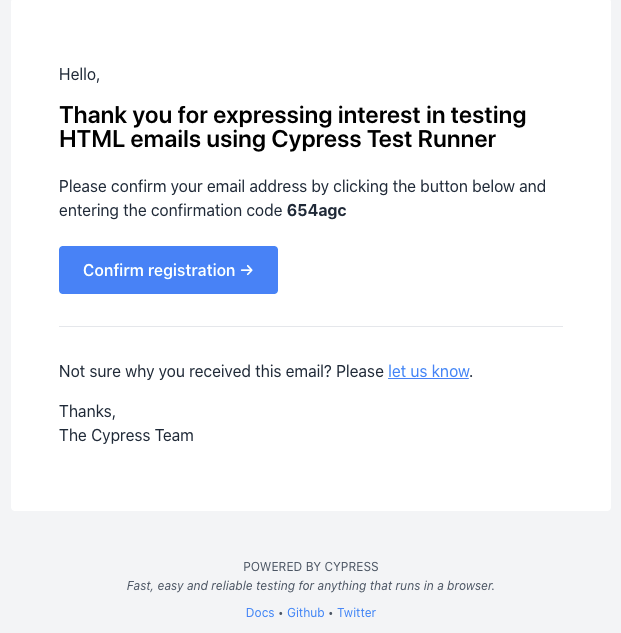
Task: Click the horizontal divider line below the button
Action: click(311, 326)
